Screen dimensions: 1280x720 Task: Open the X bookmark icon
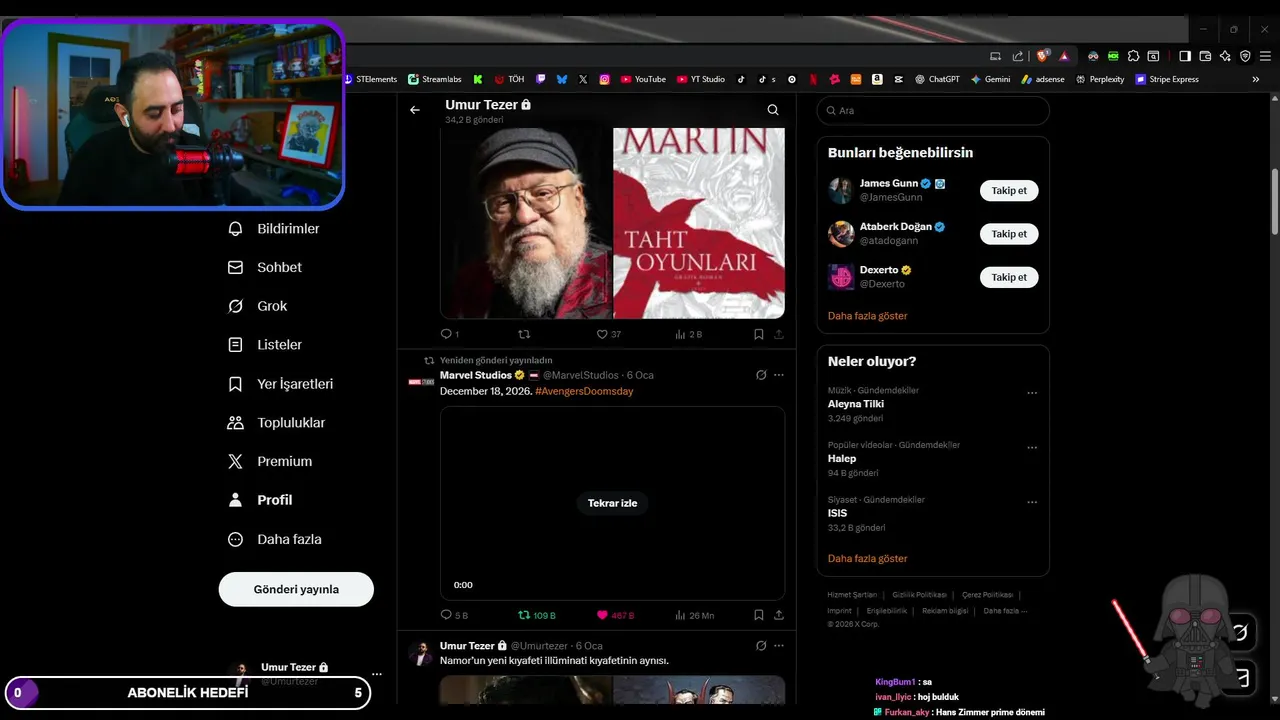pos(583,79)
